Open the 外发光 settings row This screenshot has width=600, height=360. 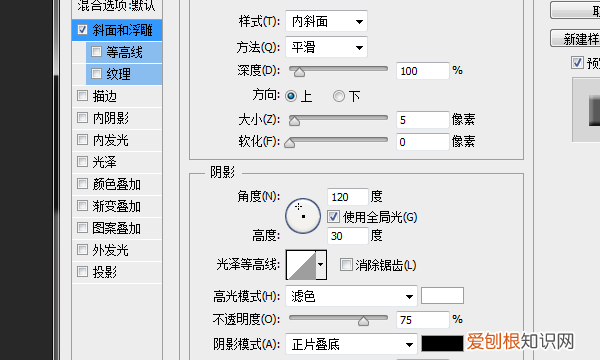(x=117, y=250)
